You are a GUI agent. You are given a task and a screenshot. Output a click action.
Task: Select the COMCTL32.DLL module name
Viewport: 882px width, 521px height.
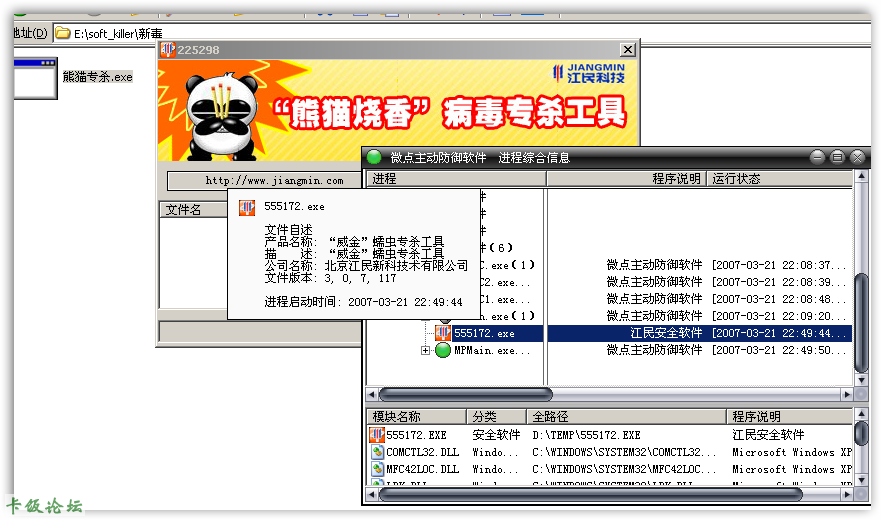(x=422, y=452)
